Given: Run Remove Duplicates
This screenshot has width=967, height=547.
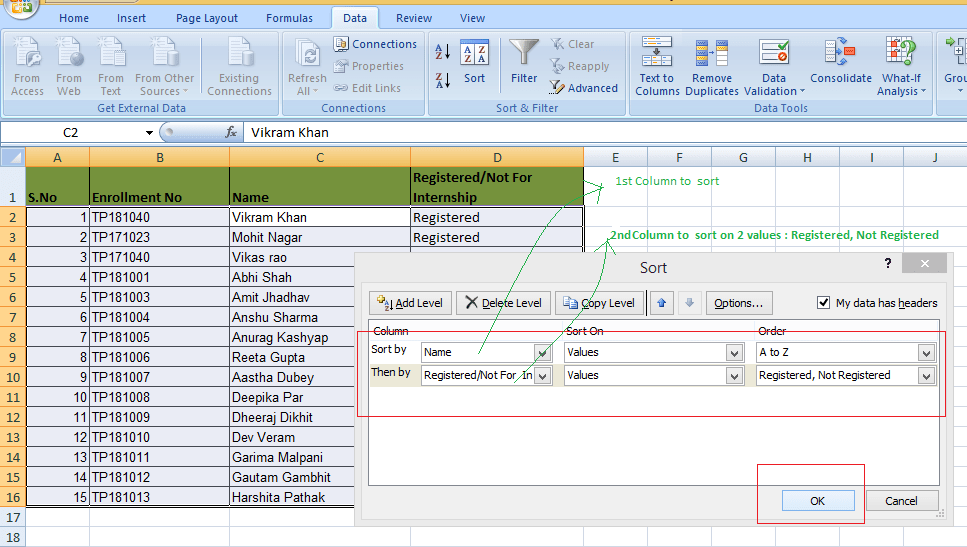Looking at the screenshot, I should pyautogui.click(x=712, y=66).
